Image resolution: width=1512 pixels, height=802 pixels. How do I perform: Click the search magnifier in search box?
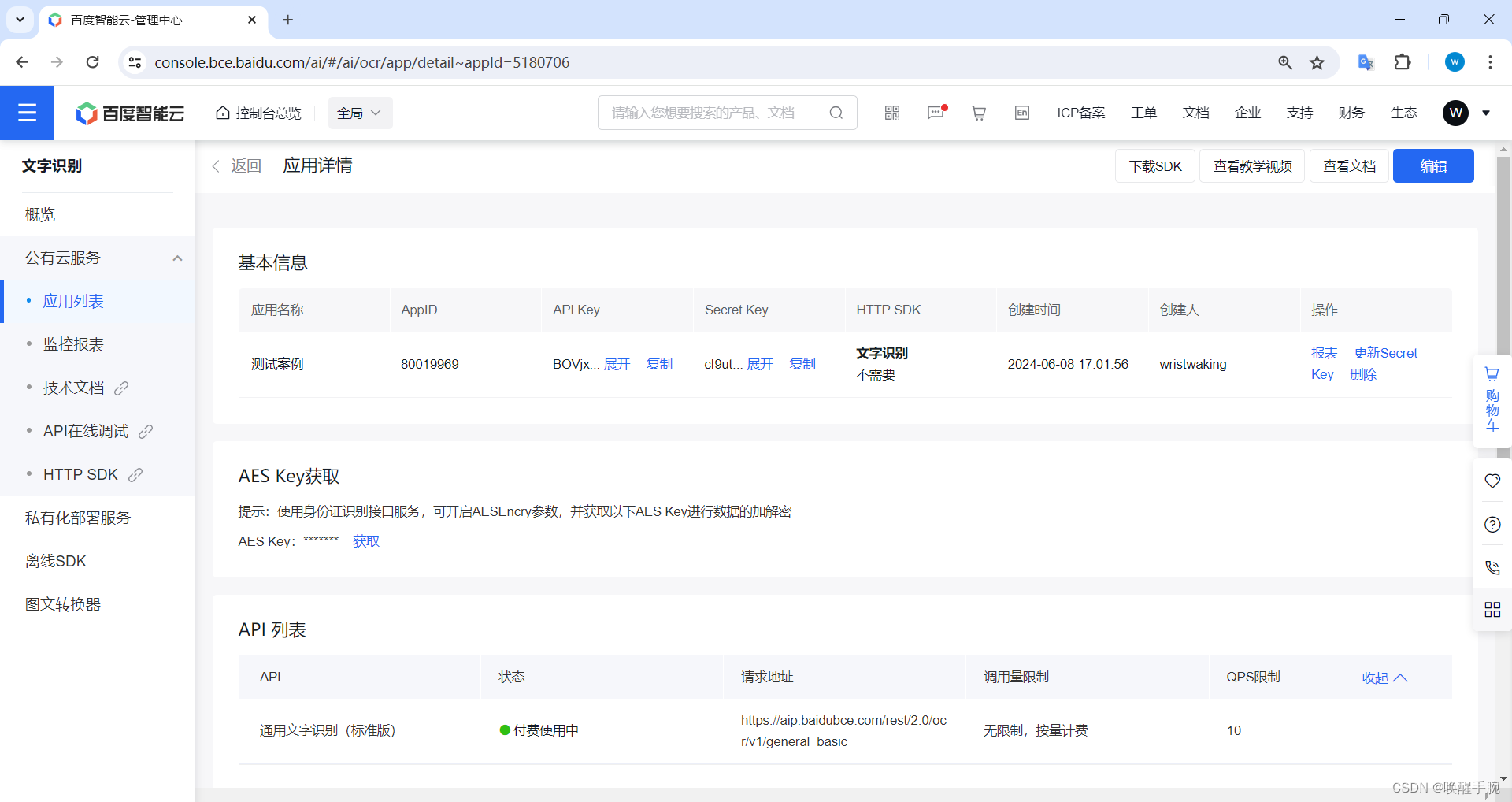pos(836,113)
